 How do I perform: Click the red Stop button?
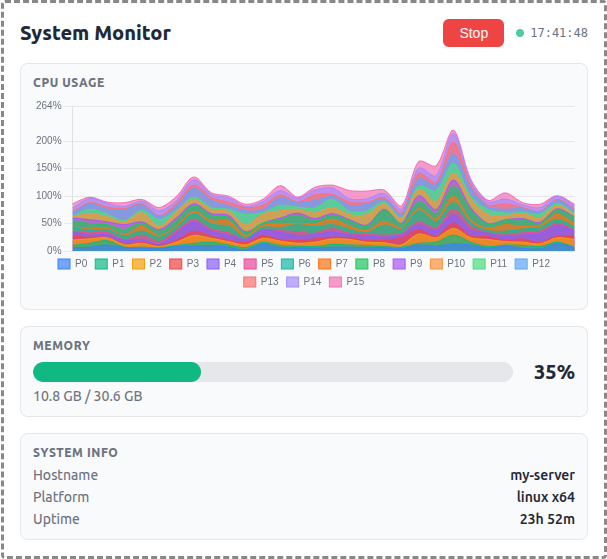click(473, 33)
